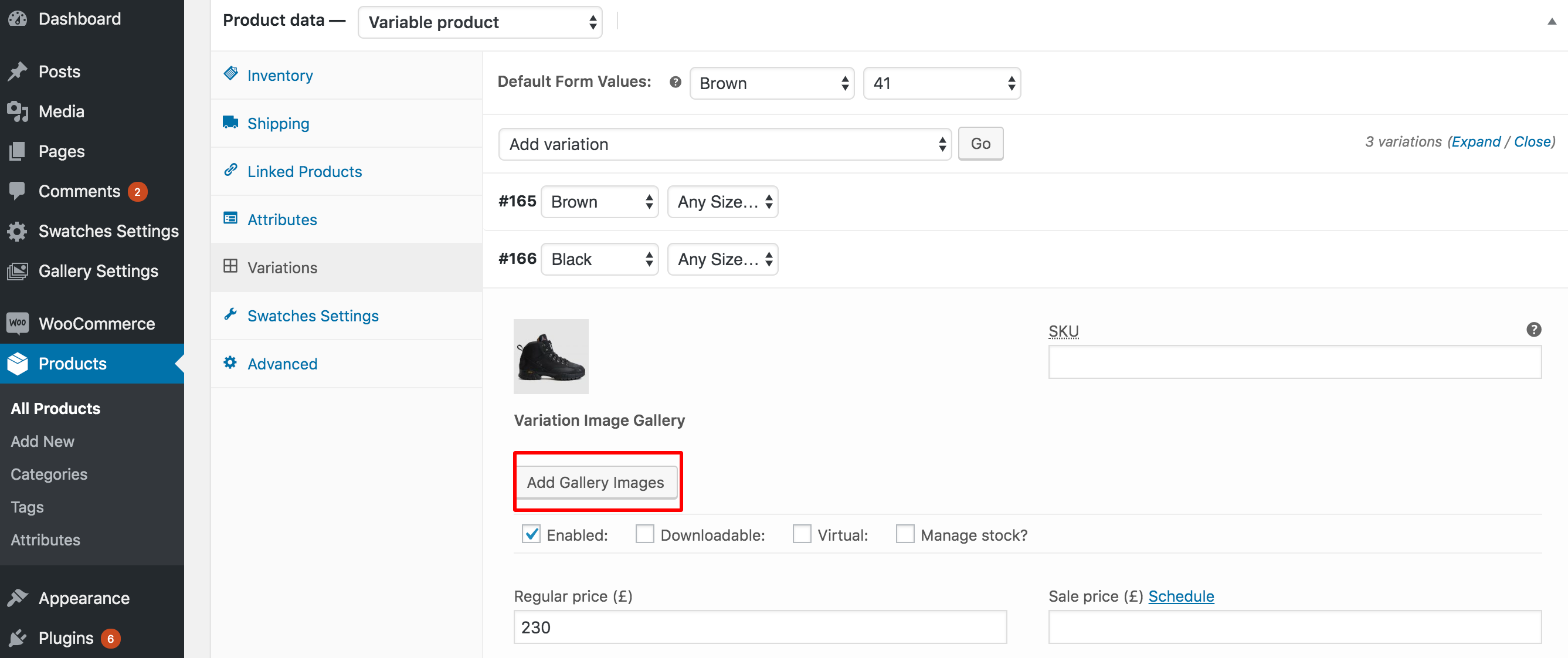This screenshot has width=1568, height=658.
Task: Collapse the Product data panel arrow
Action: [x=1552, y=21]
